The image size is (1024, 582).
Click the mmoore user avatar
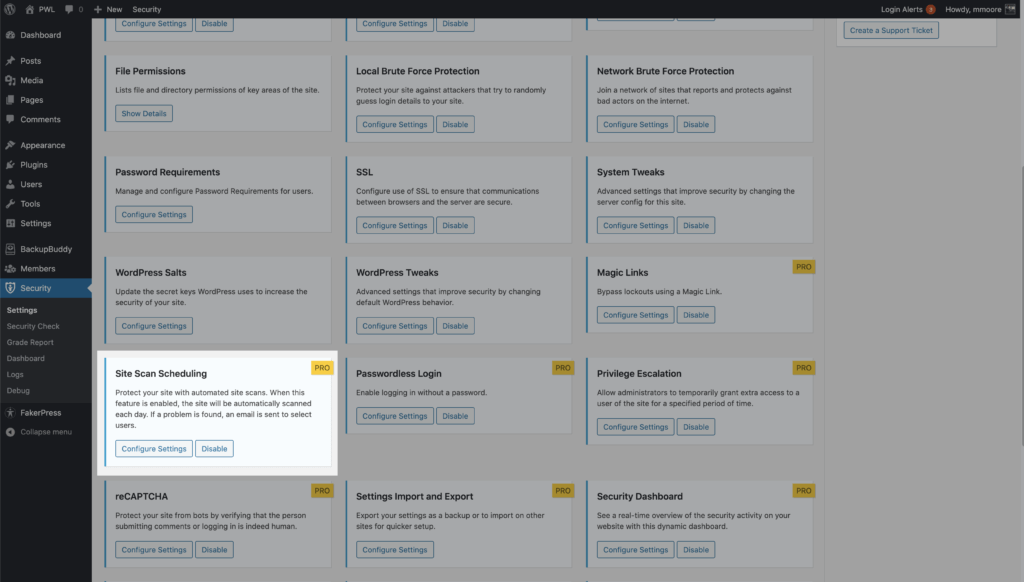[x=1010, y=9]
